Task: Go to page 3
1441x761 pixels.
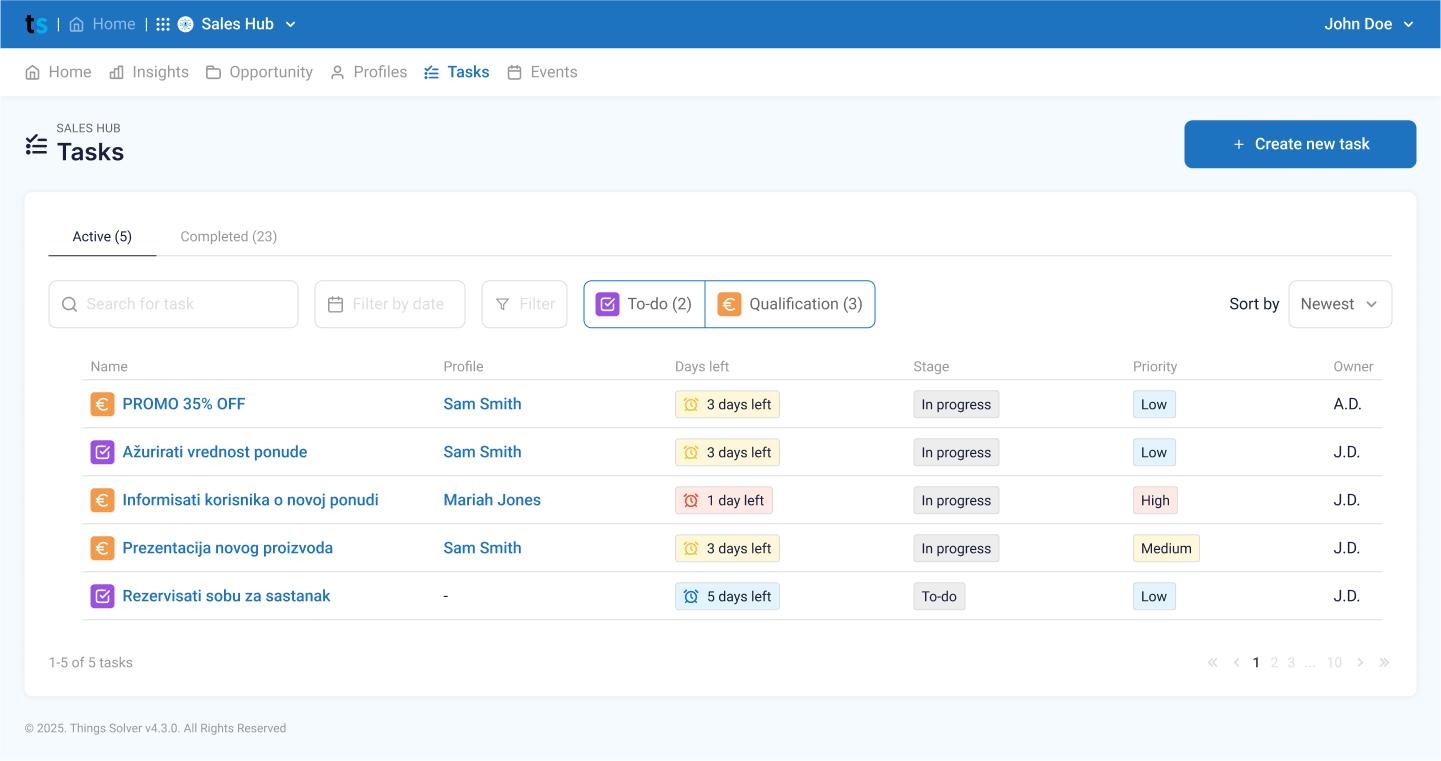Action: tap(1291, 662)
